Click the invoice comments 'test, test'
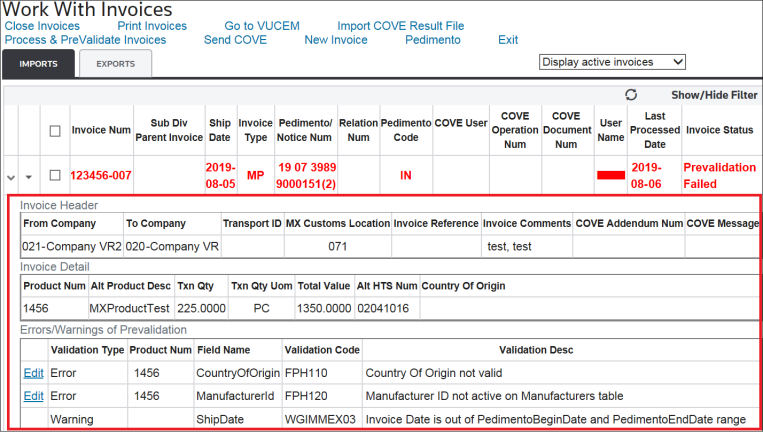The height and width of the screenshot is (432, 763). 509,247
